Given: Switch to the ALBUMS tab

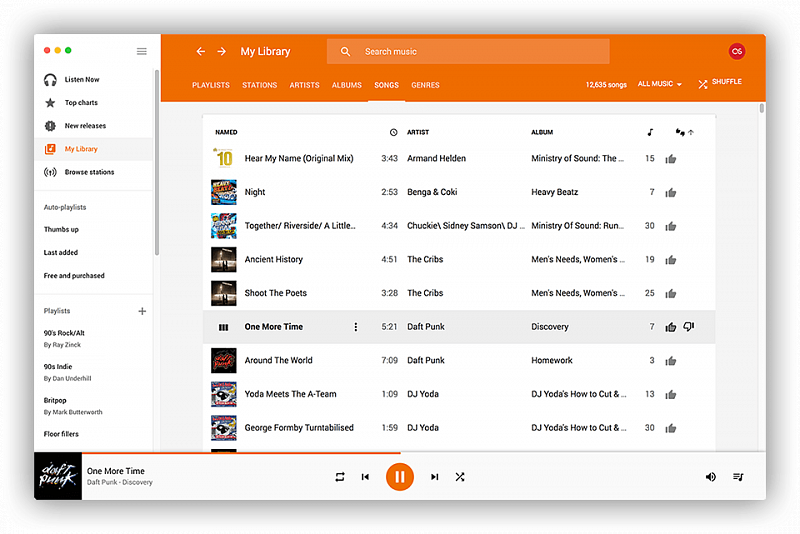Looking at the screenshot, I should 346,85.
